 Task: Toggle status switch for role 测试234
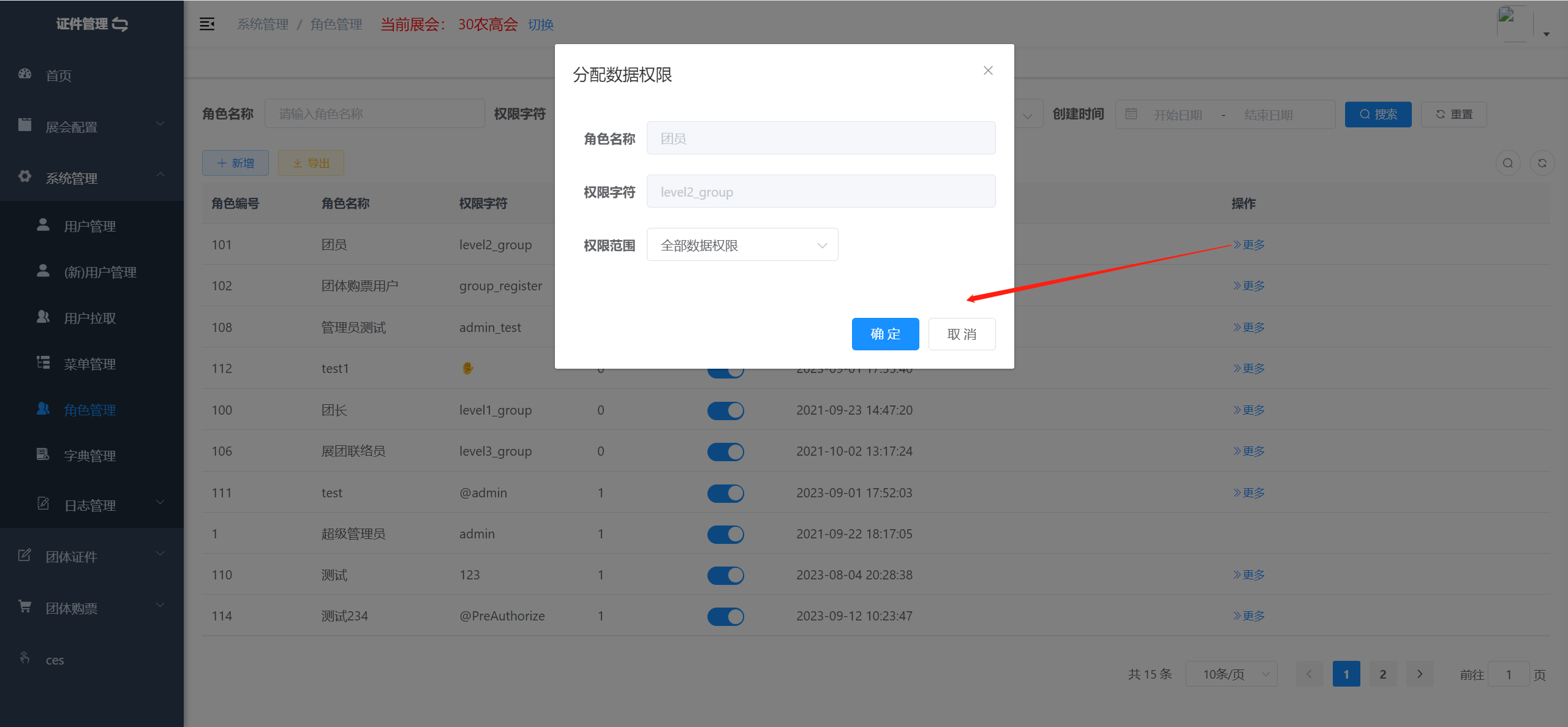pyautogui.click(x=726, y=616)
